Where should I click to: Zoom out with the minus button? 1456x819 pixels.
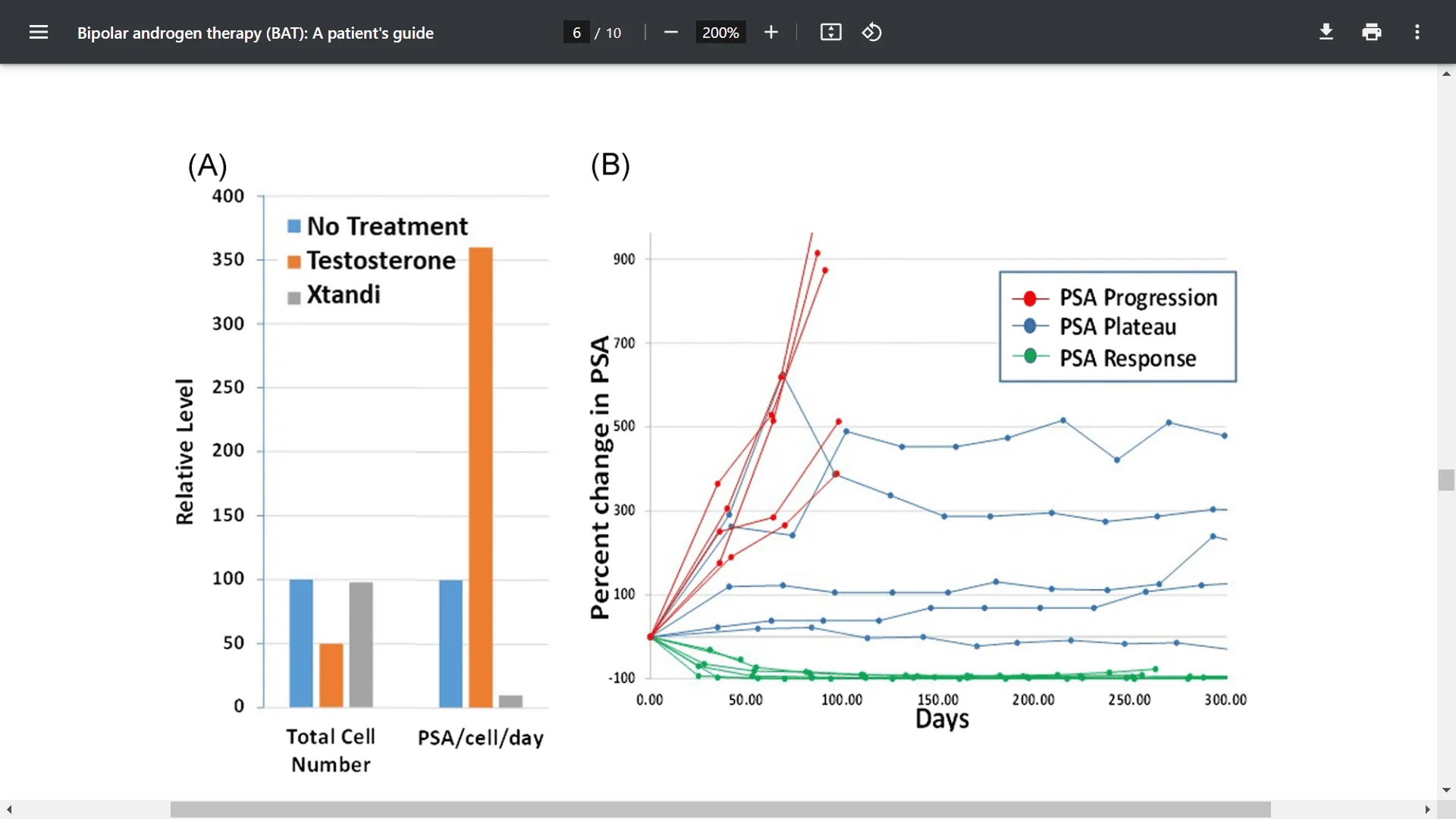(670, 32)
